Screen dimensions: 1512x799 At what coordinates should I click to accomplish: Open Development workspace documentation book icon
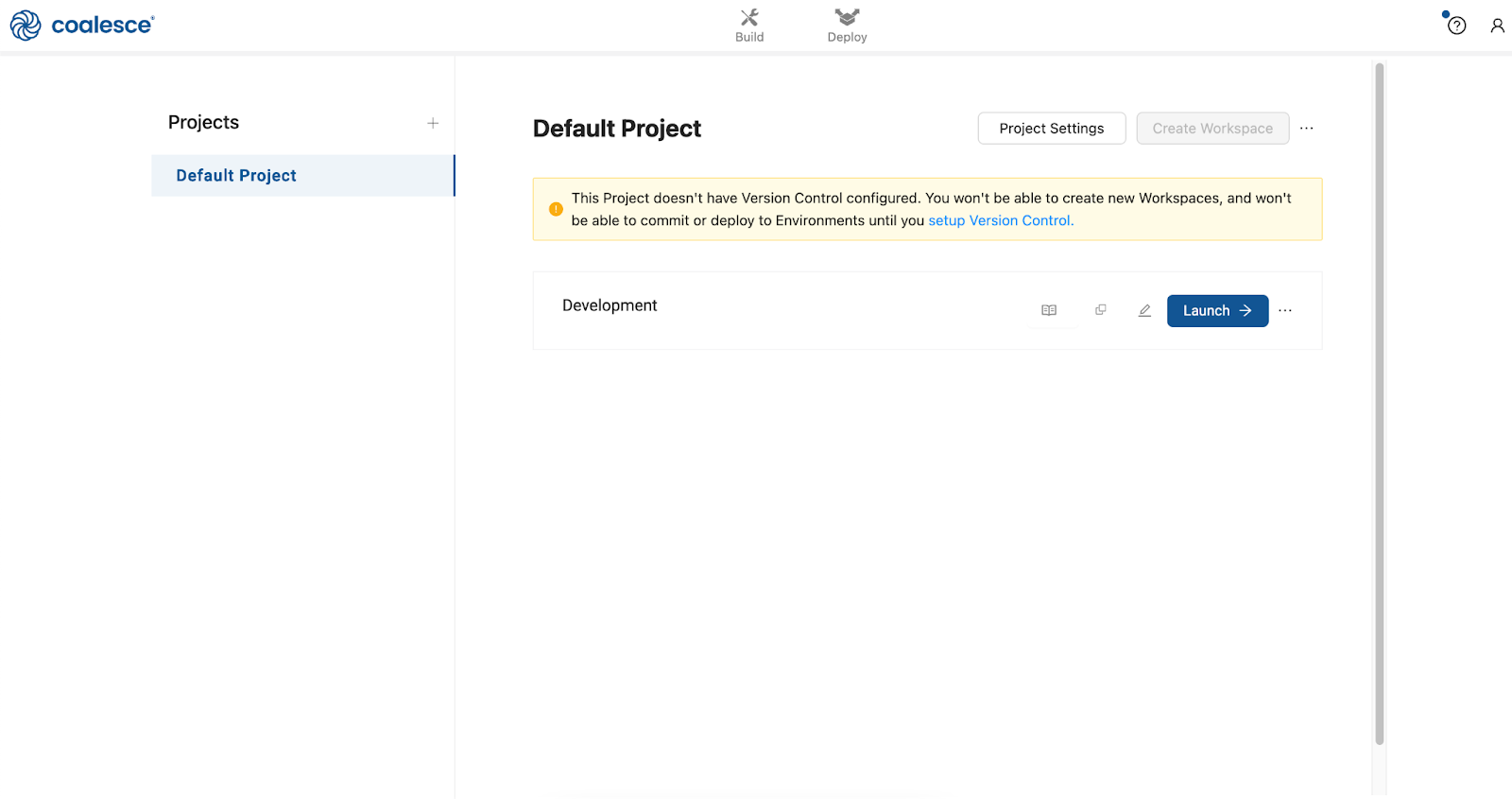pos(1049,310)
